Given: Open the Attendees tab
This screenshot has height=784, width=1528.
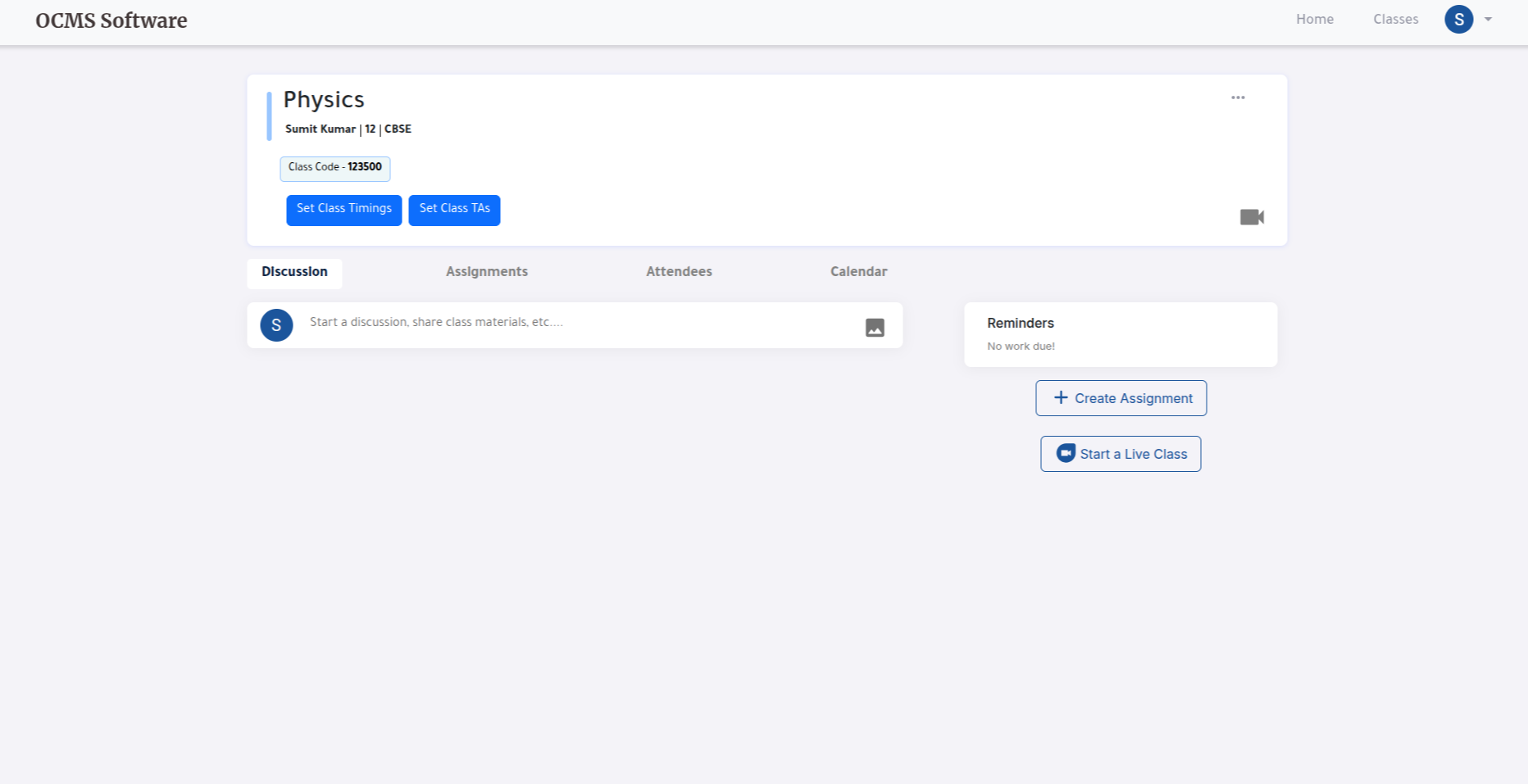Looking at the screenshot, I should (679, 272).
